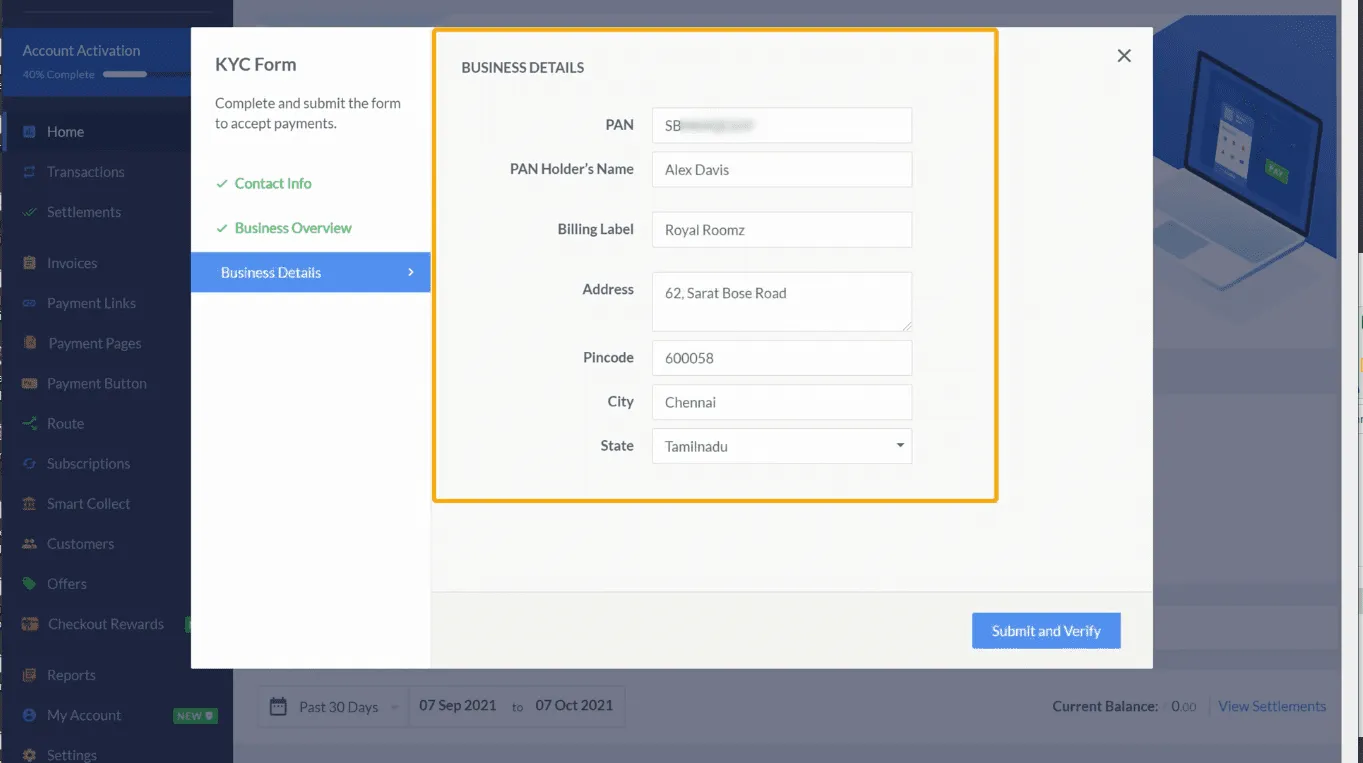Go to the Business Overview step
1363x763 pixels.
pos(292,228)
